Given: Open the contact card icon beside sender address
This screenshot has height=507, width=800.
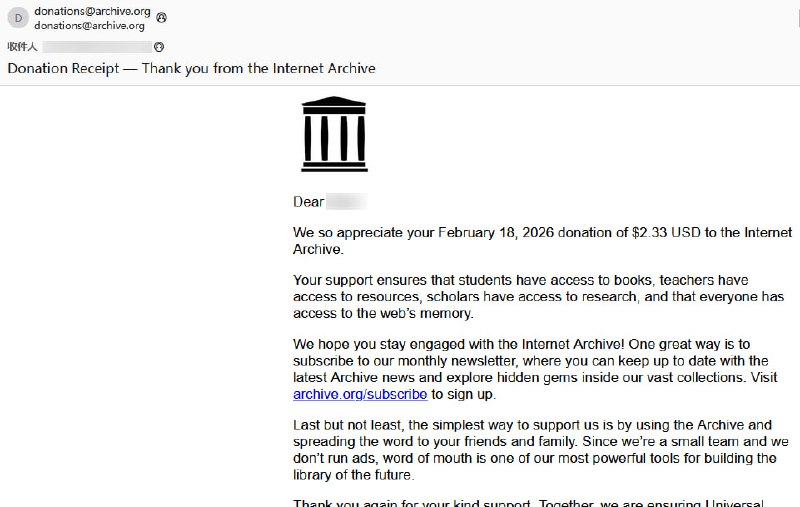Looking at the screenshot, I should pos(161,18).
